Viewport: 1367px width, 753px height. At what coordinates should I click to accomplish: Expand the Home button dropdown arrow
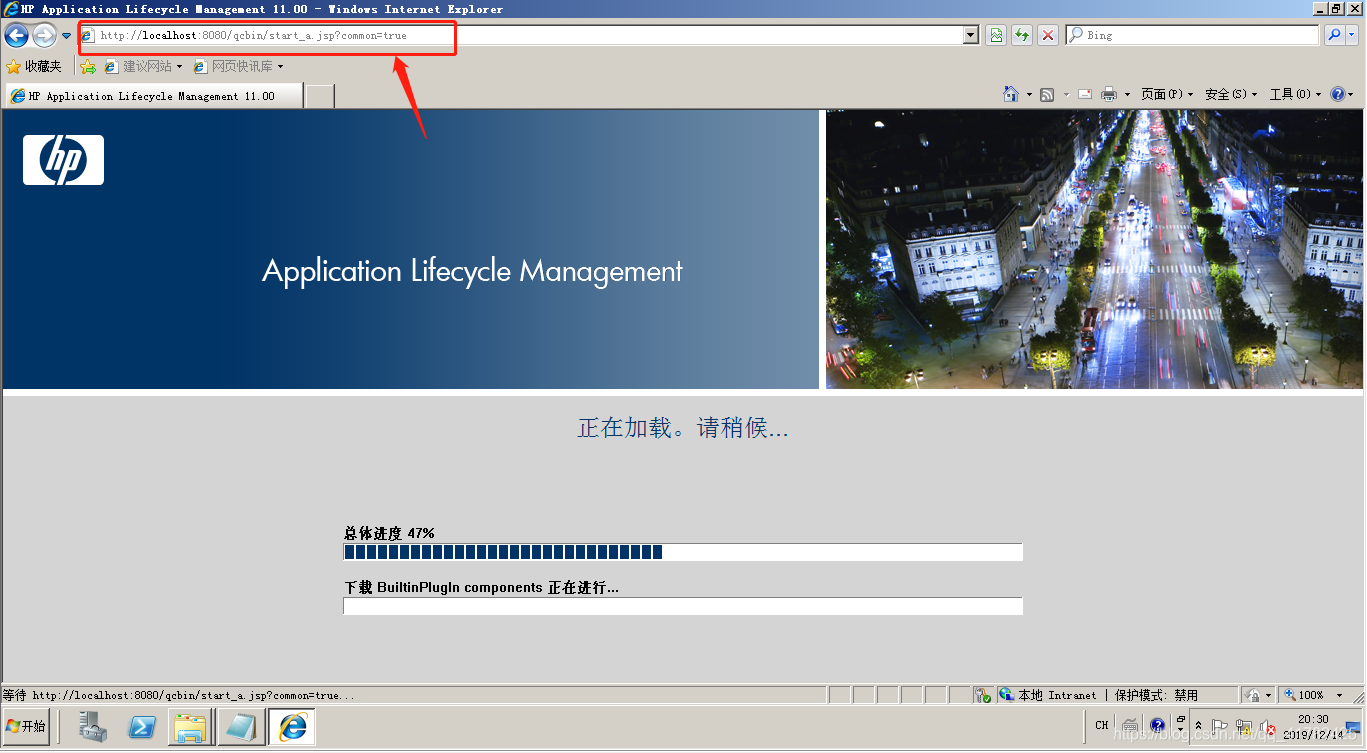(x=1029, y=94)
